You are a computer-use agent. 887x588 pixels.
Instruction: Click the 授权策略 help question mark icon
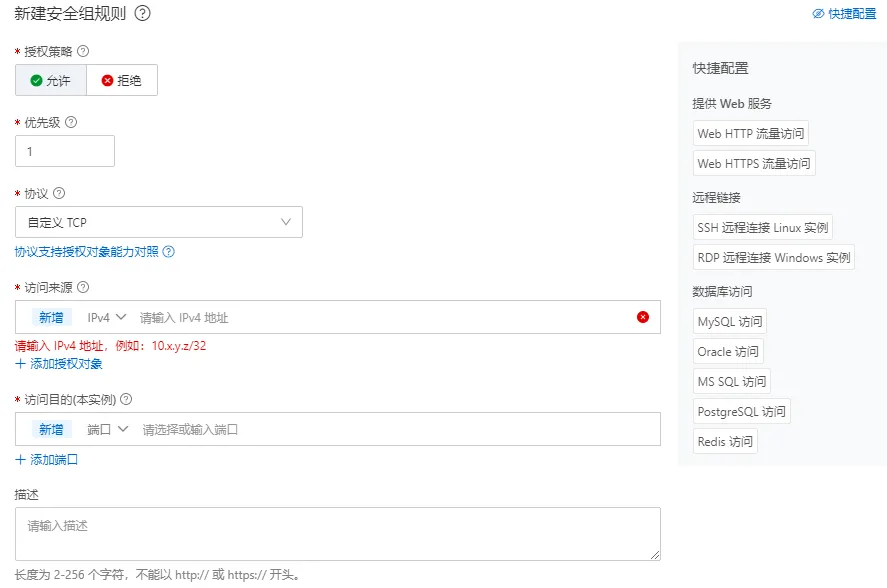(x=84, y=50)
